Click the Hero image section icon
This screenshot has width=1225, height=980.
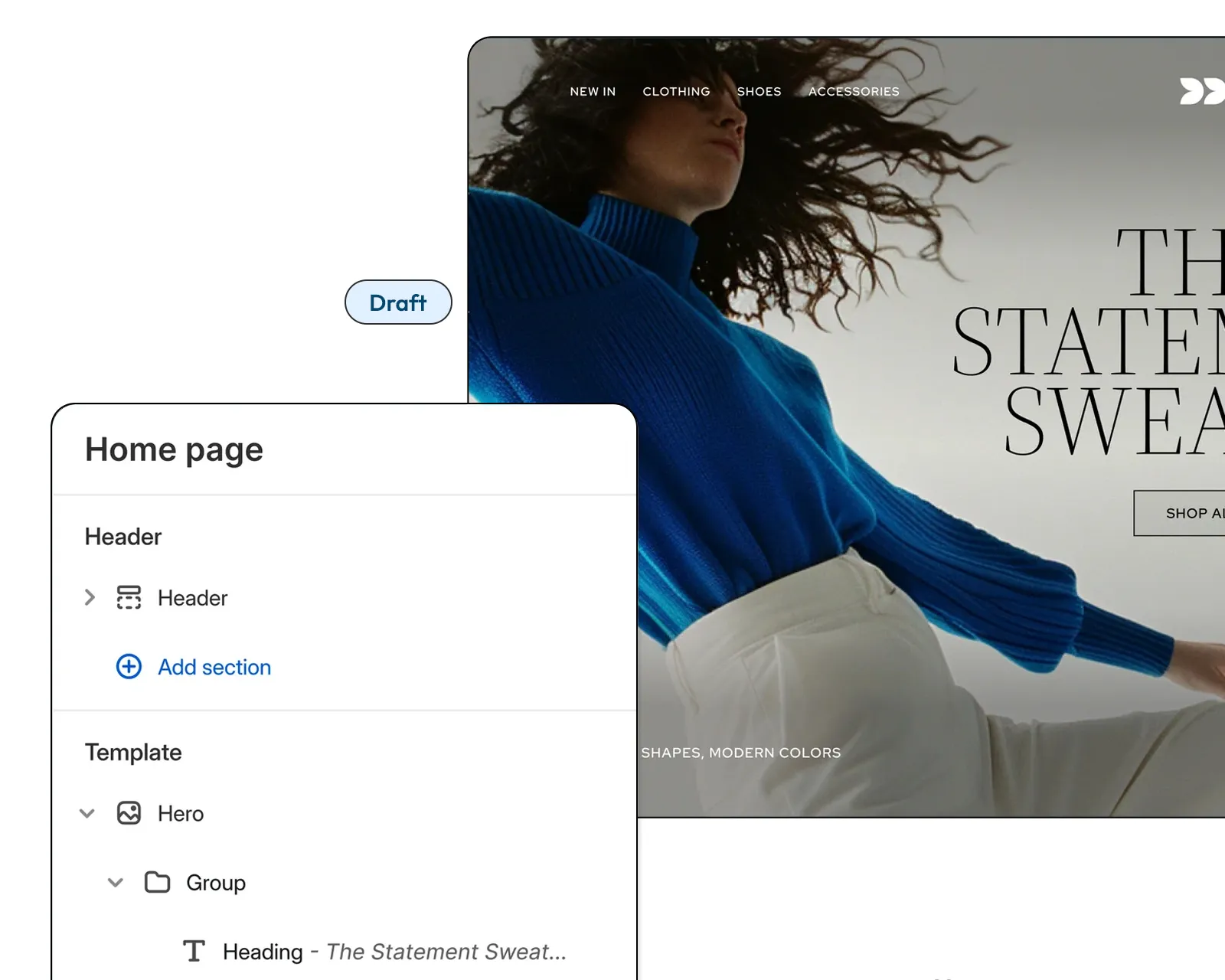(129, 813)
